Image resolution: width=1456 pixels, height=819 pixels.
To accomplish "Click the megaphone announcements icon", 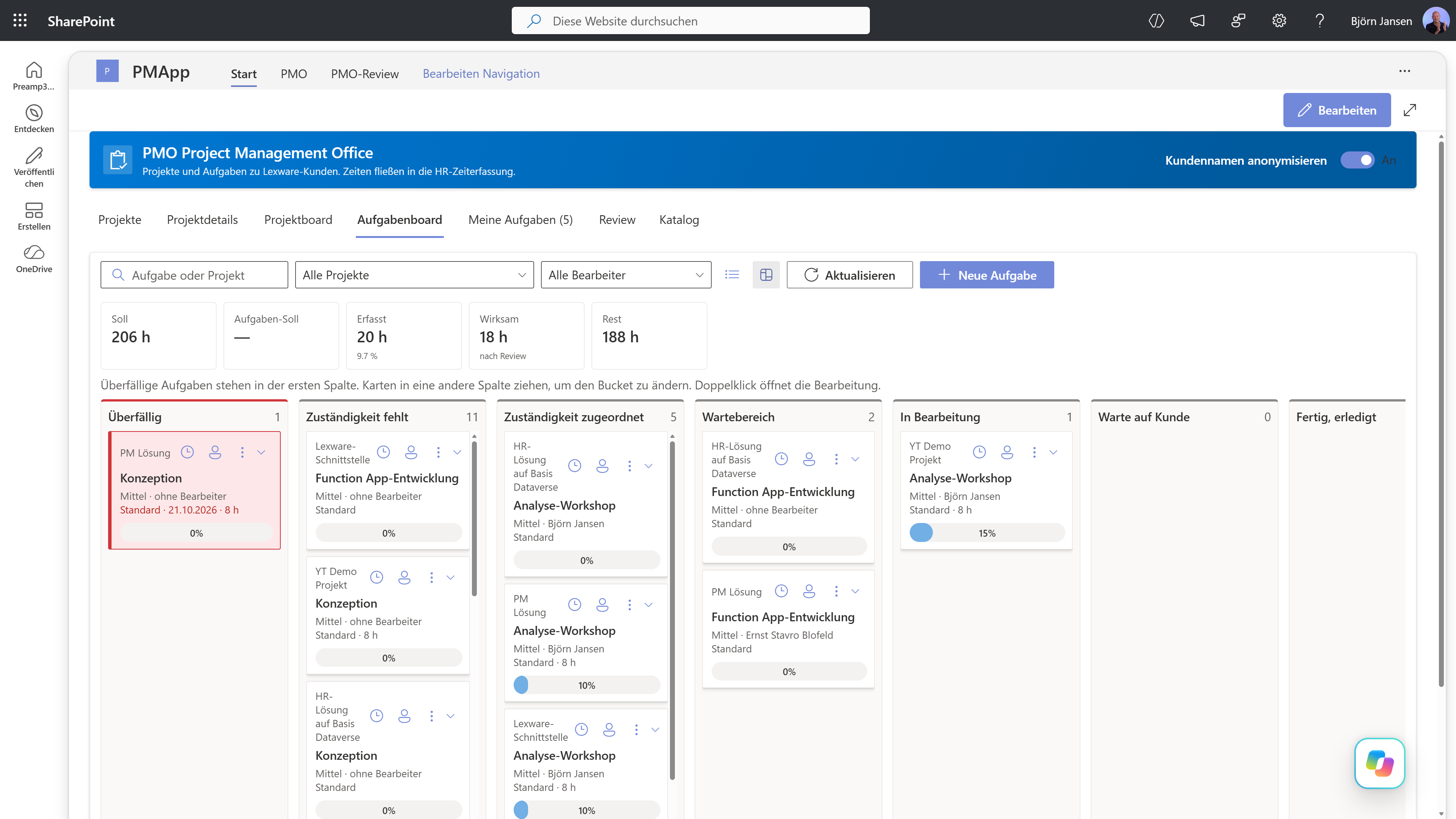I will [1197, 21].
